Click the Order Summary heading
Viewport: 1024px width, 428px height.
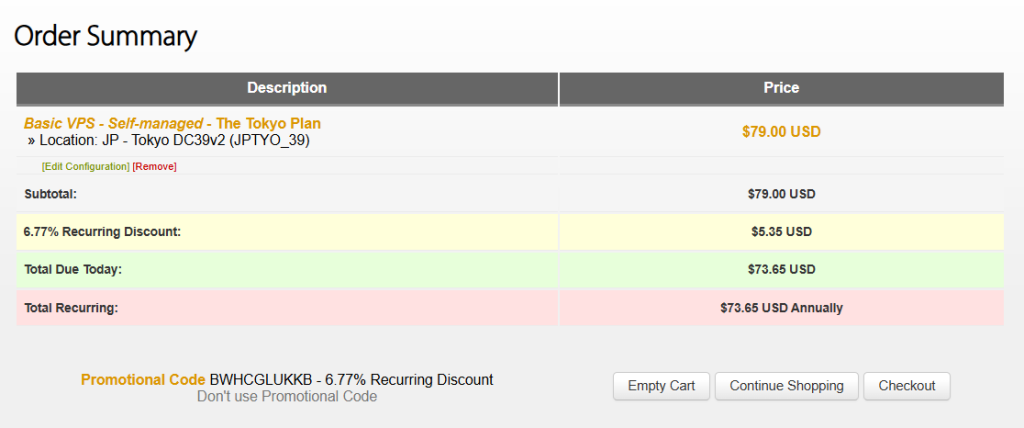tap(105, 37)
